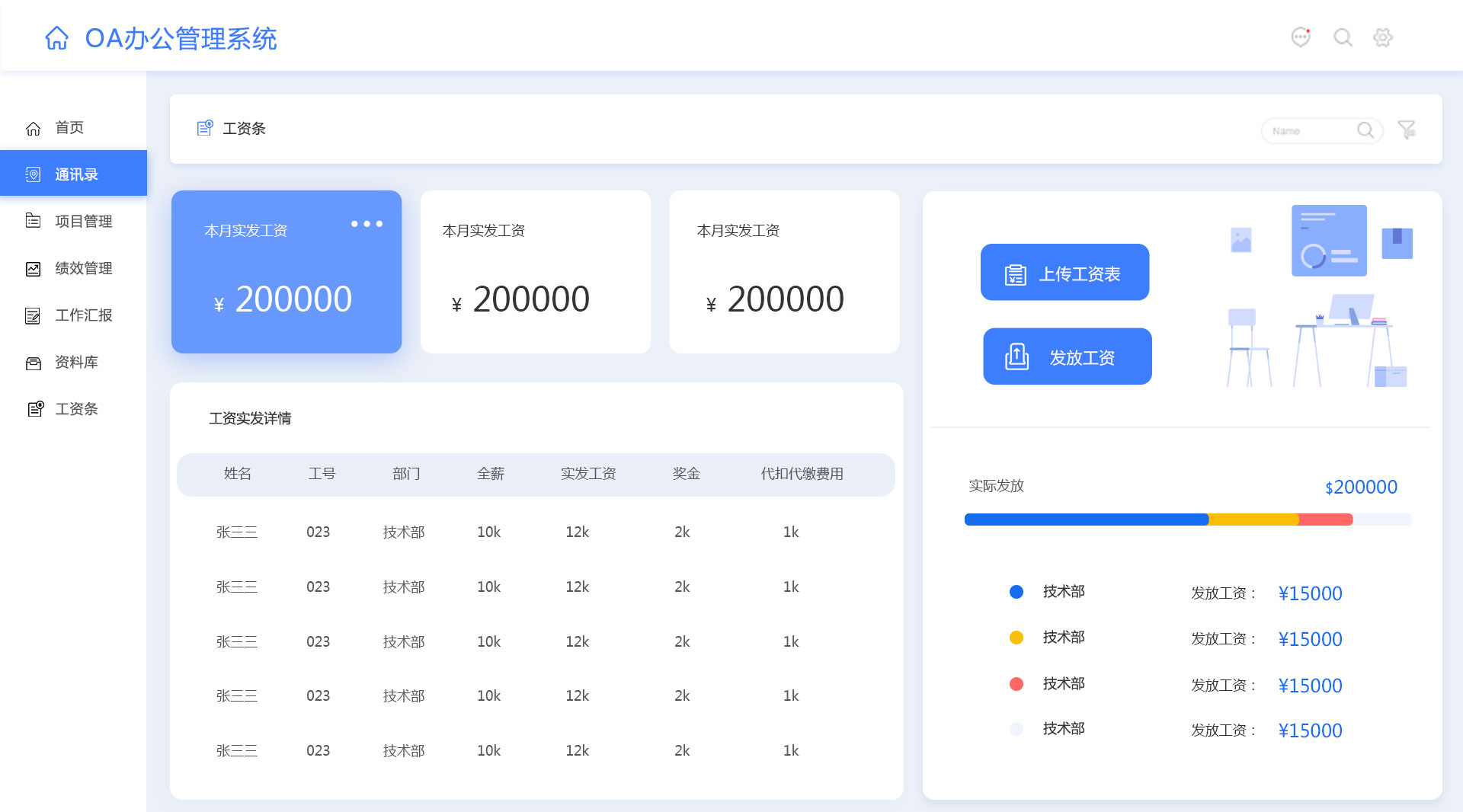1463x812 pixels.
Task: Click the 上传工资表 button
Action: [x=1064, y=273]
